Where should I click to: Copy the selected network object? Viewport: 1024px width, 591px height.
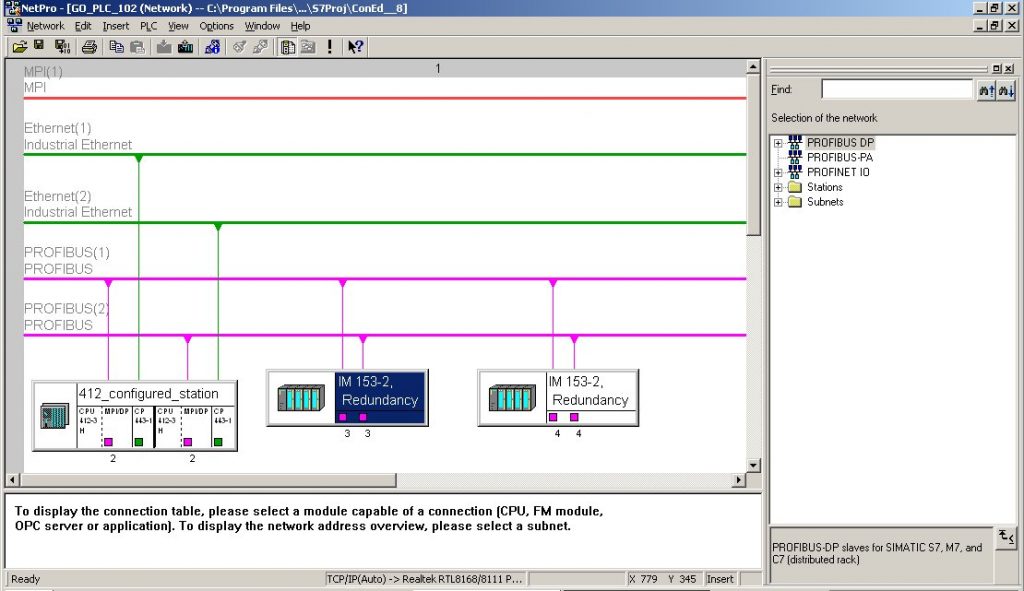[118, 46]
